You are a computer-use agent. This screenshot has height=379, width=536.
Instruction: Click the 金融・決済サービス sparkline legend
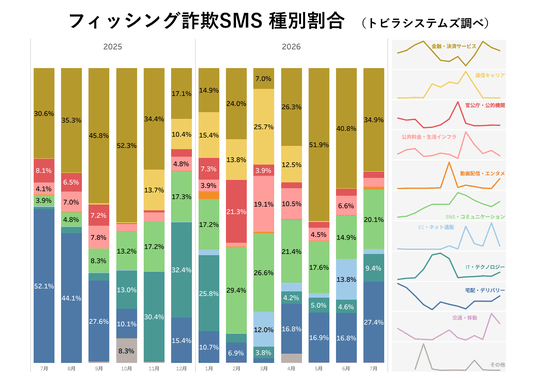(x=448, y=54)
